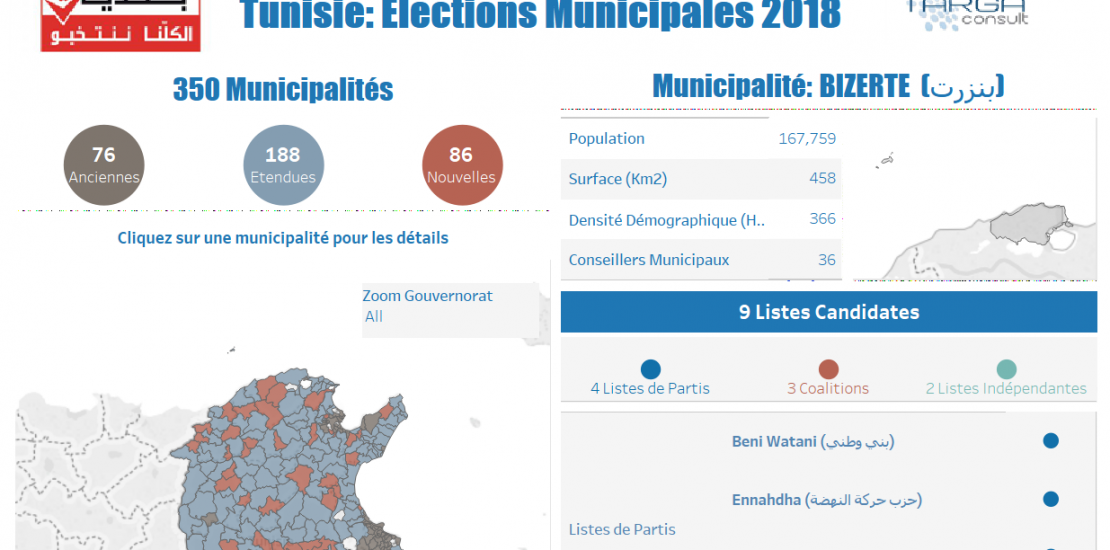
Task: Click the blue dot beside Ennahdha
Action: [x=1050, y=499]
